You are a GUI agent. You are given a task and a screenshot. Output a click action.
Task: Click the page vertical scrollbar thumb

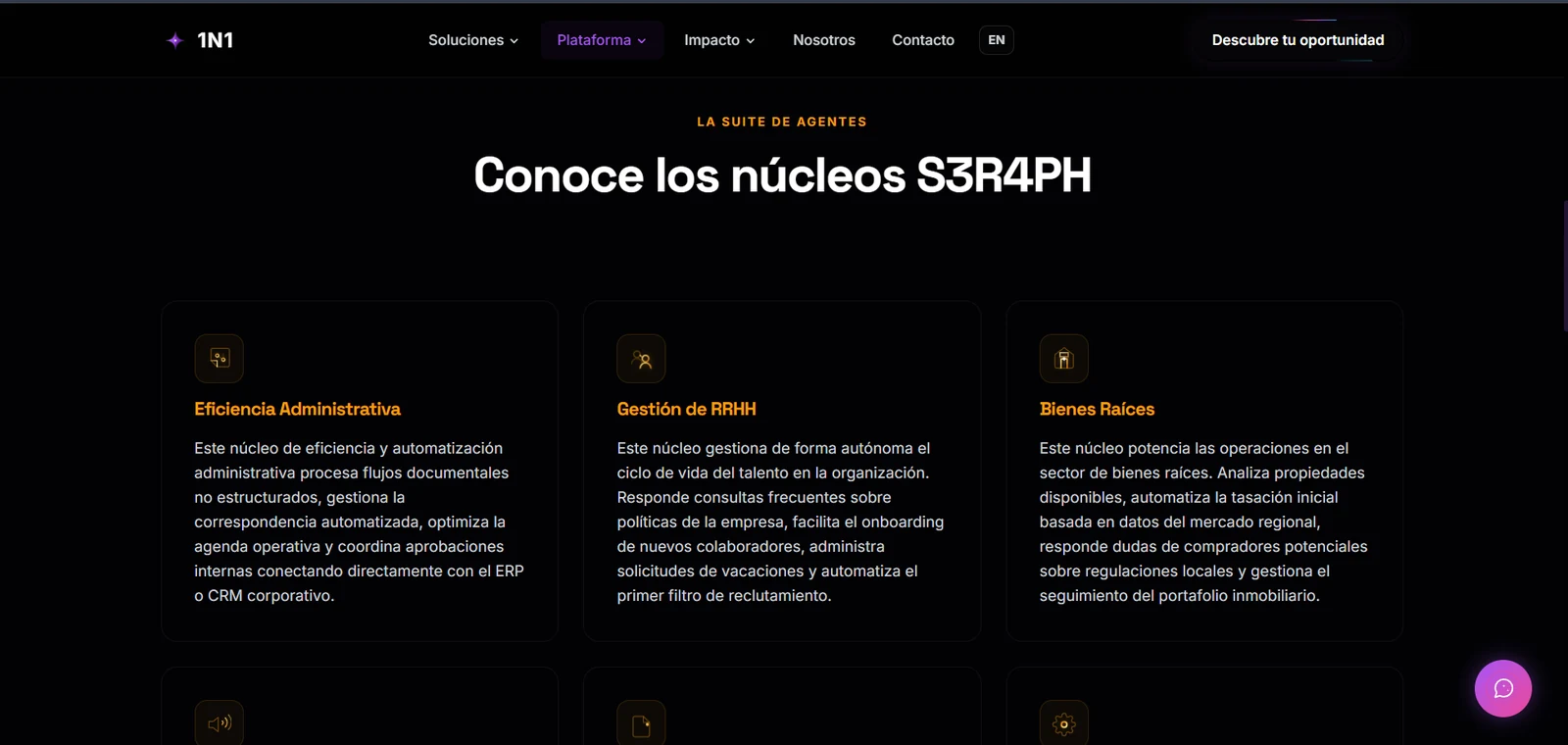coord(1565,265)
